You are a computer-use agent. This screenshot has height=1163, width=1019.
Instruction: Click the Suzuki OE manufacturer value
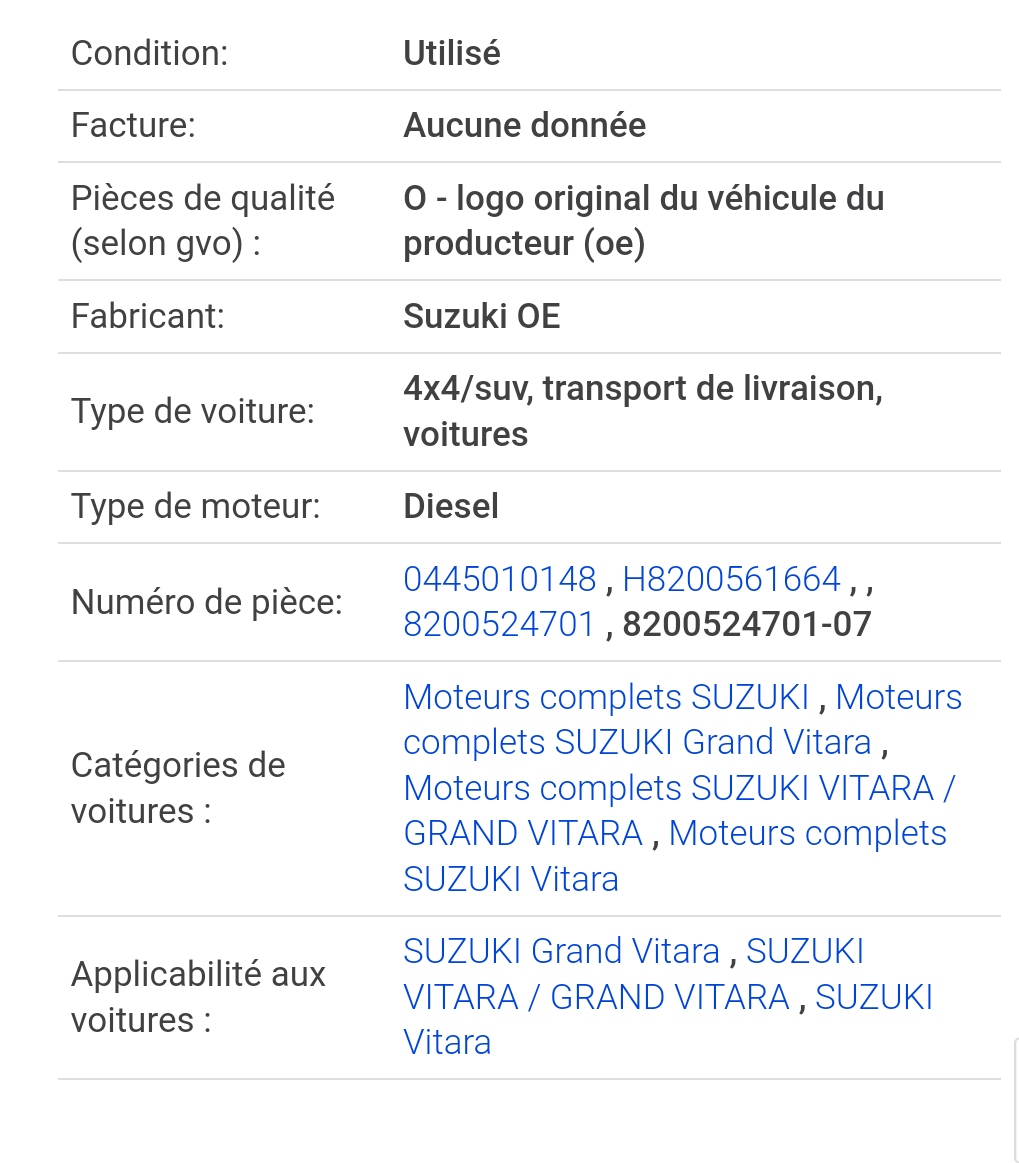pyautogui.click(x=481, y=317)
